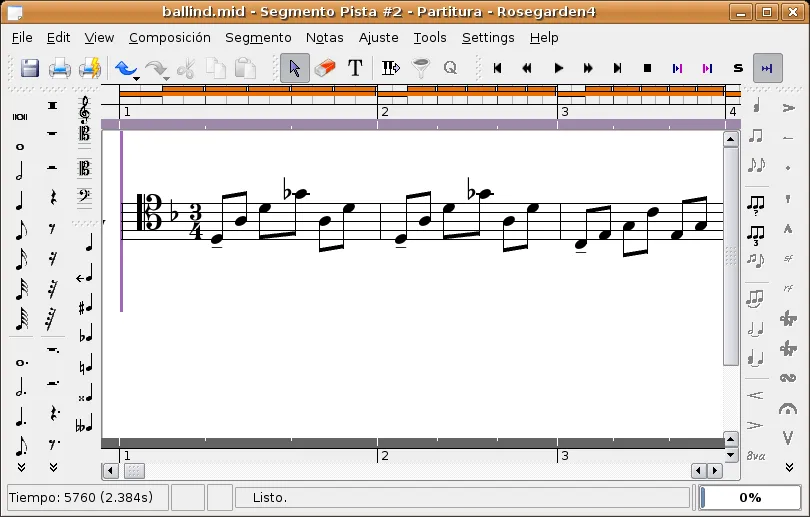Click the tuplet icon with question mark
This screenshot has width=810, height=517.
click(756, 205)
